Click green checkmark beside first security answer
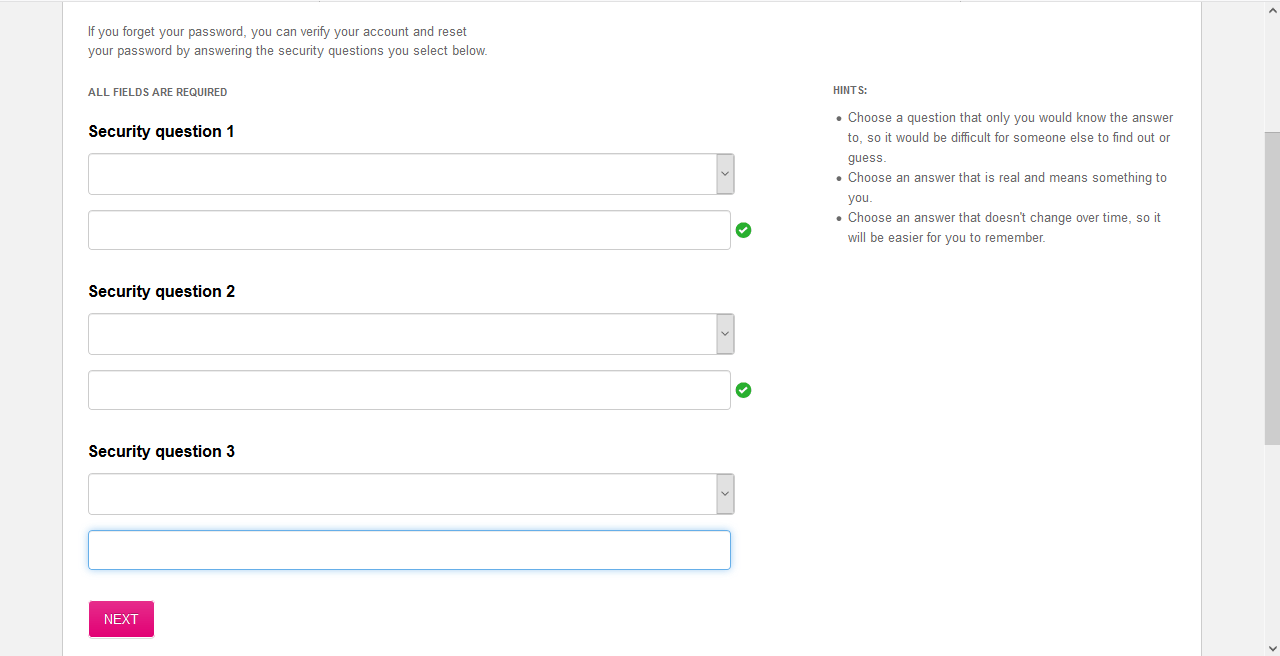 [743, 230]
